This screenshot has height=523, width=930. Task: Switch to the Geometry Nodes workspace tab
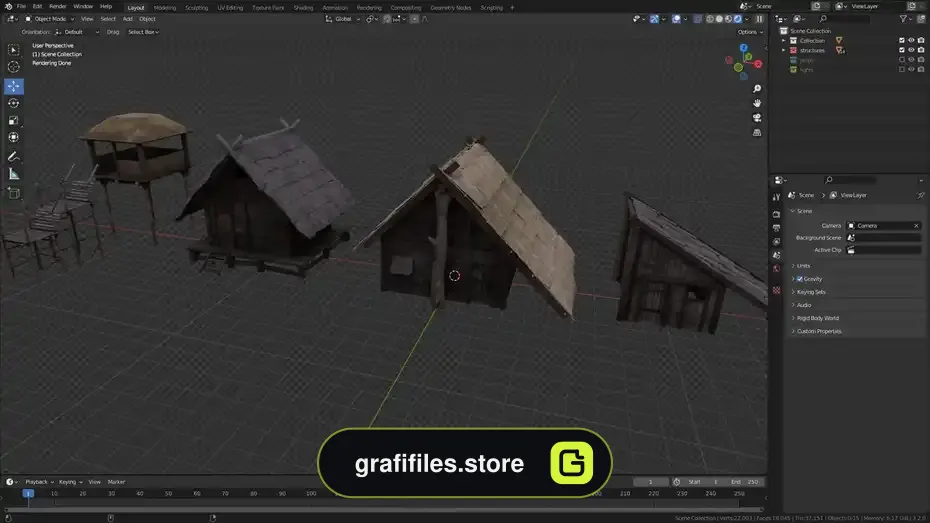coord(451,8)
